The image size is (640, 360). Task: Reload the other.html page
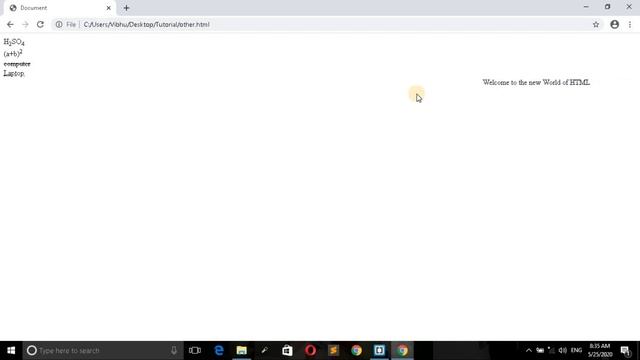[40, 24]
